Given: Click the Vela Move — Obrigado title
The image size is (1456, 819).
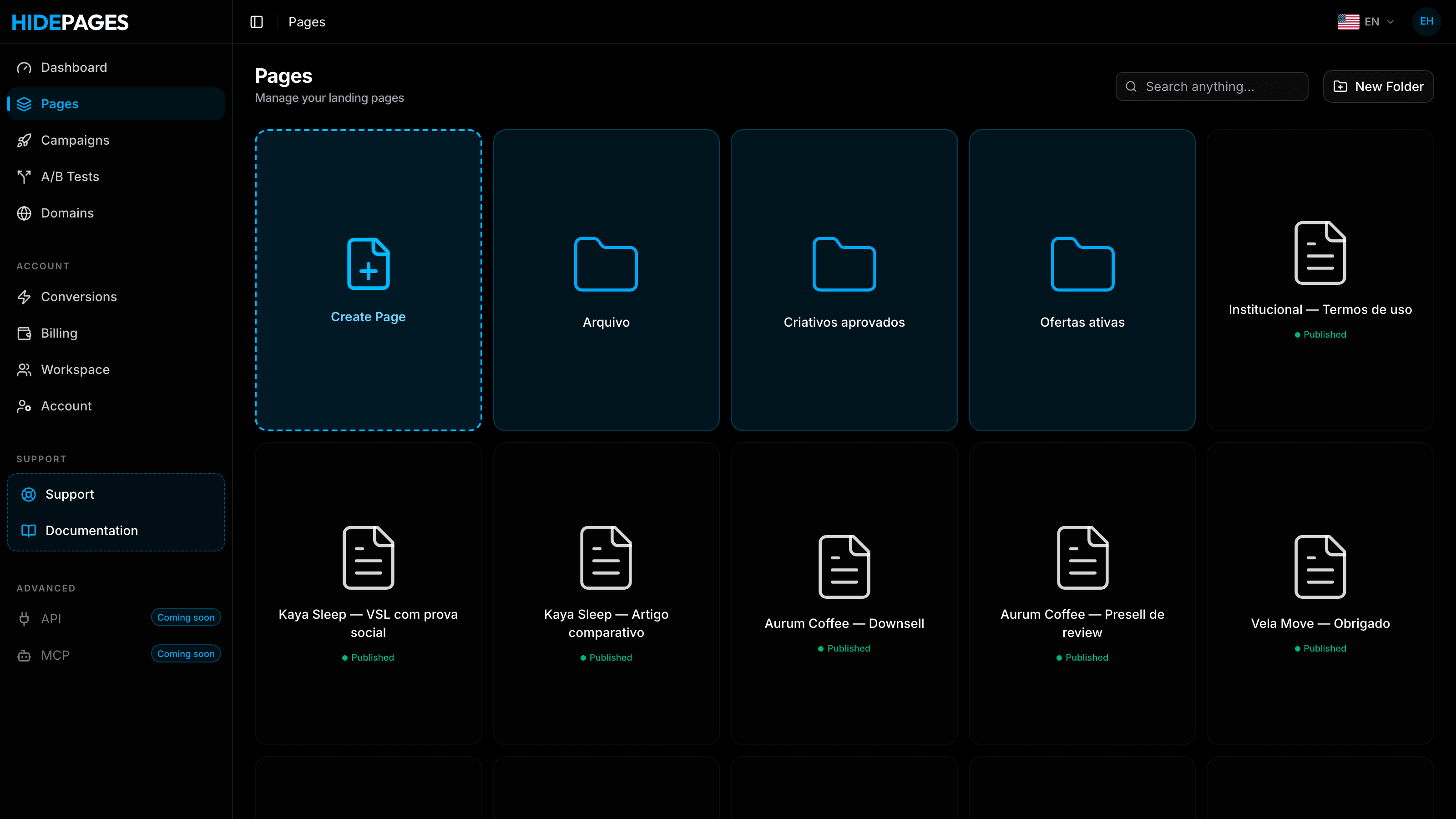Looking at the screenshot, I should 1320,623.
